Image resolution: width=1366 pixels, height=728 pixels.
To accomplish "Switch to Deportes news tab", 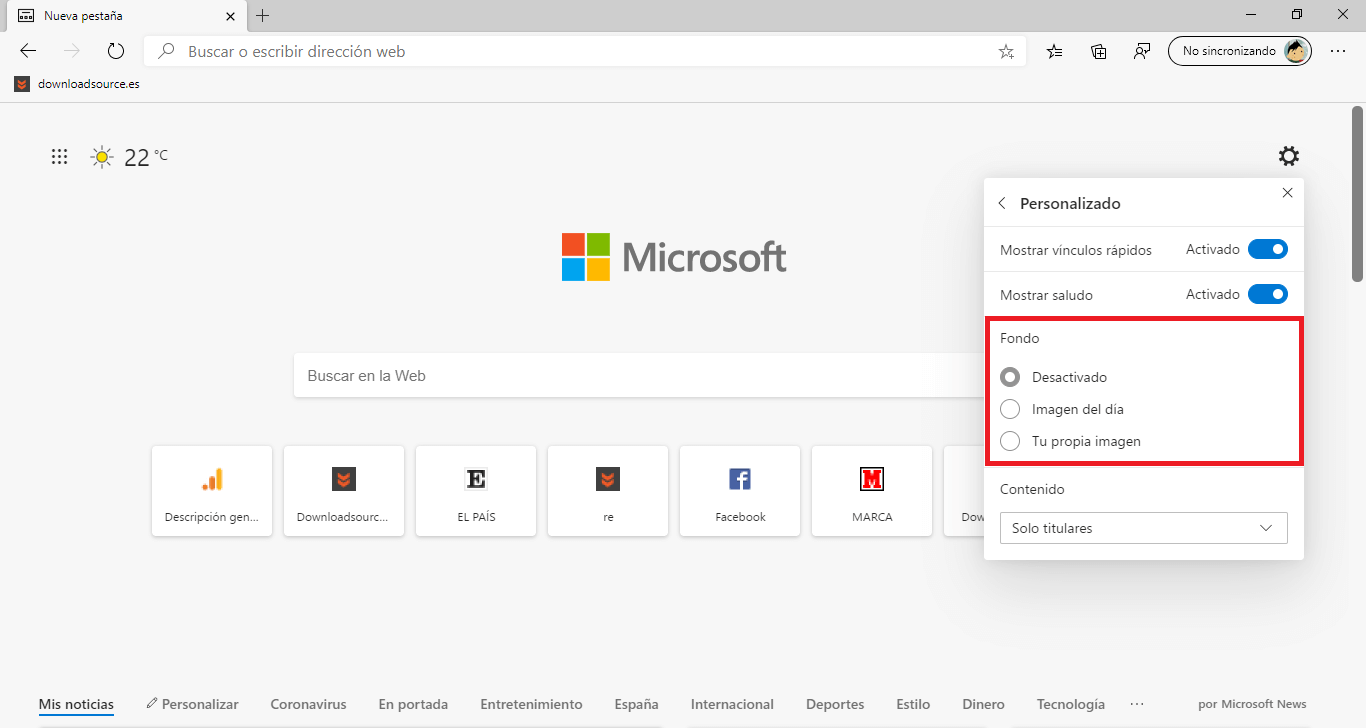I will (x=835, y=704).
